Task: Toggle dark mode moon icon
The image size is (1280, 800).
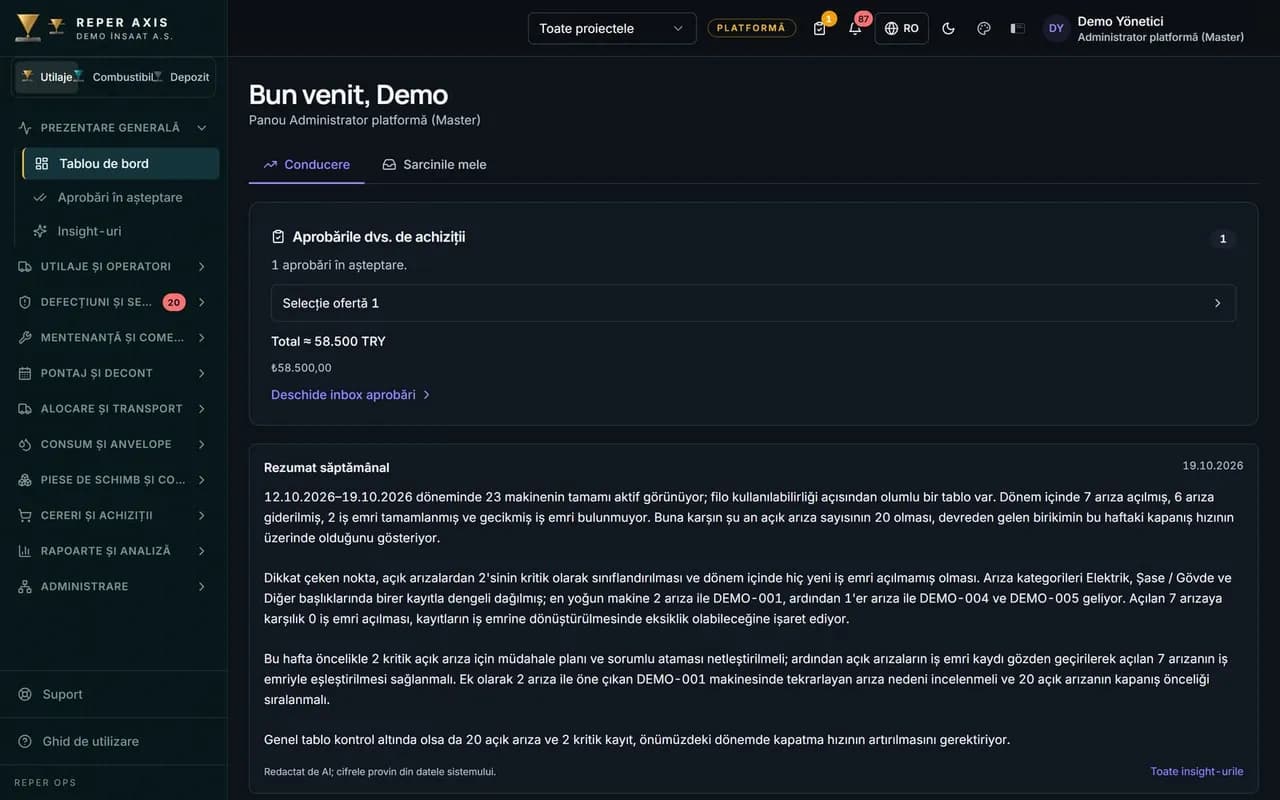Action: coord(948,28)
